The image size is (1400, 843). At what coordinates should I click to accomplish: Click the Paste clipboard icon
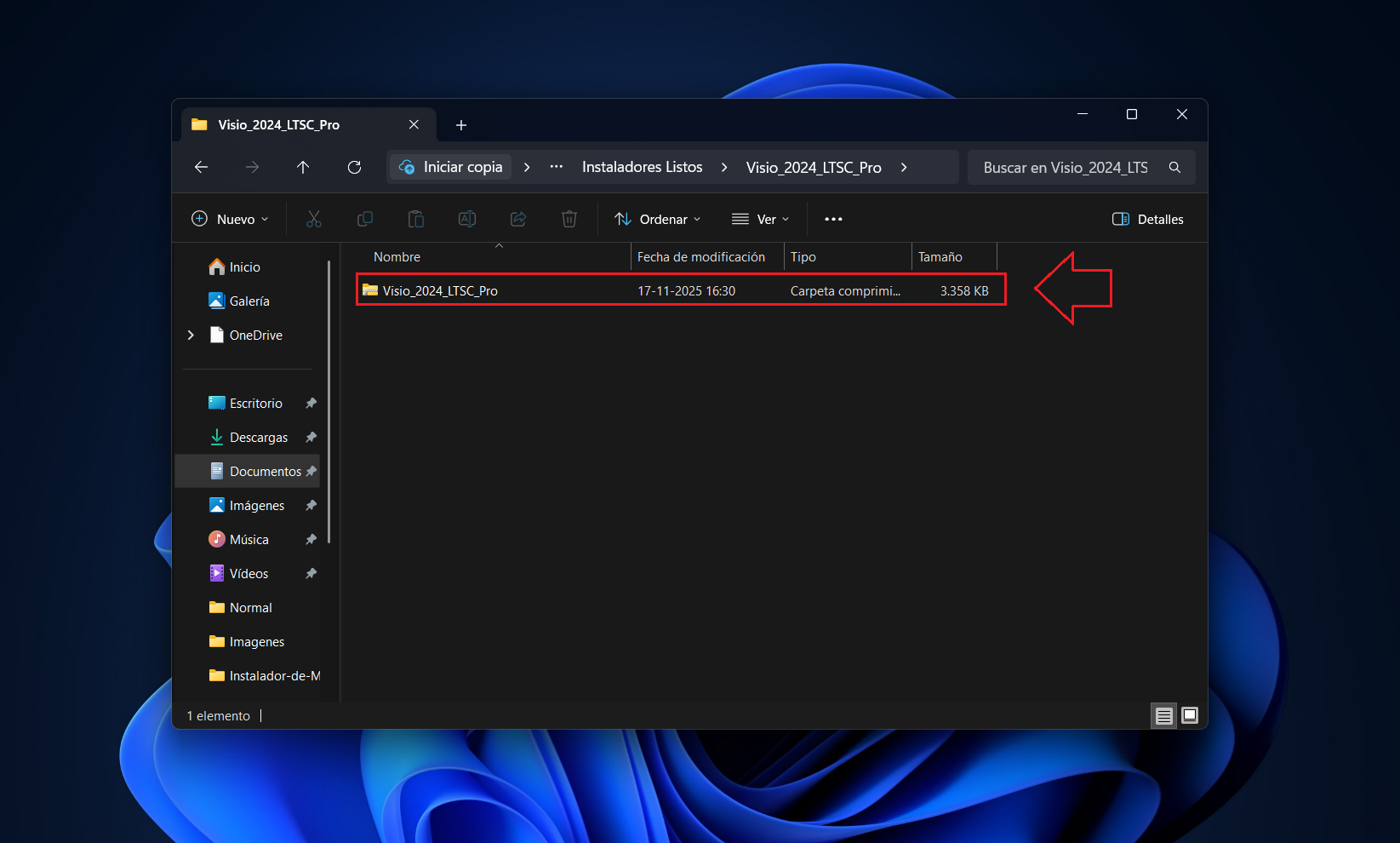pyautogui.click(x=416, y=220)
